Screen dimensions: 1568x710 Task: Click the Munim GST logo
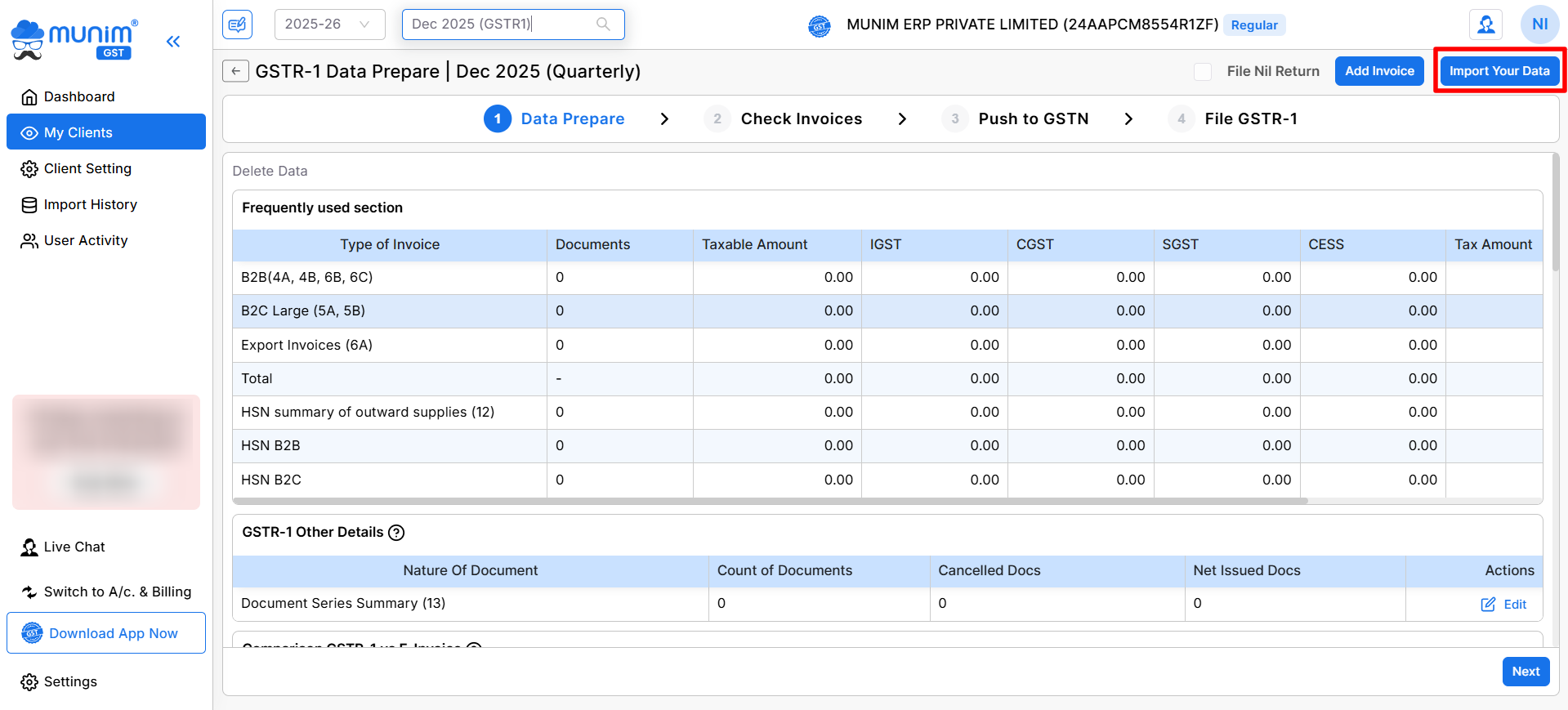coord(74,39)
